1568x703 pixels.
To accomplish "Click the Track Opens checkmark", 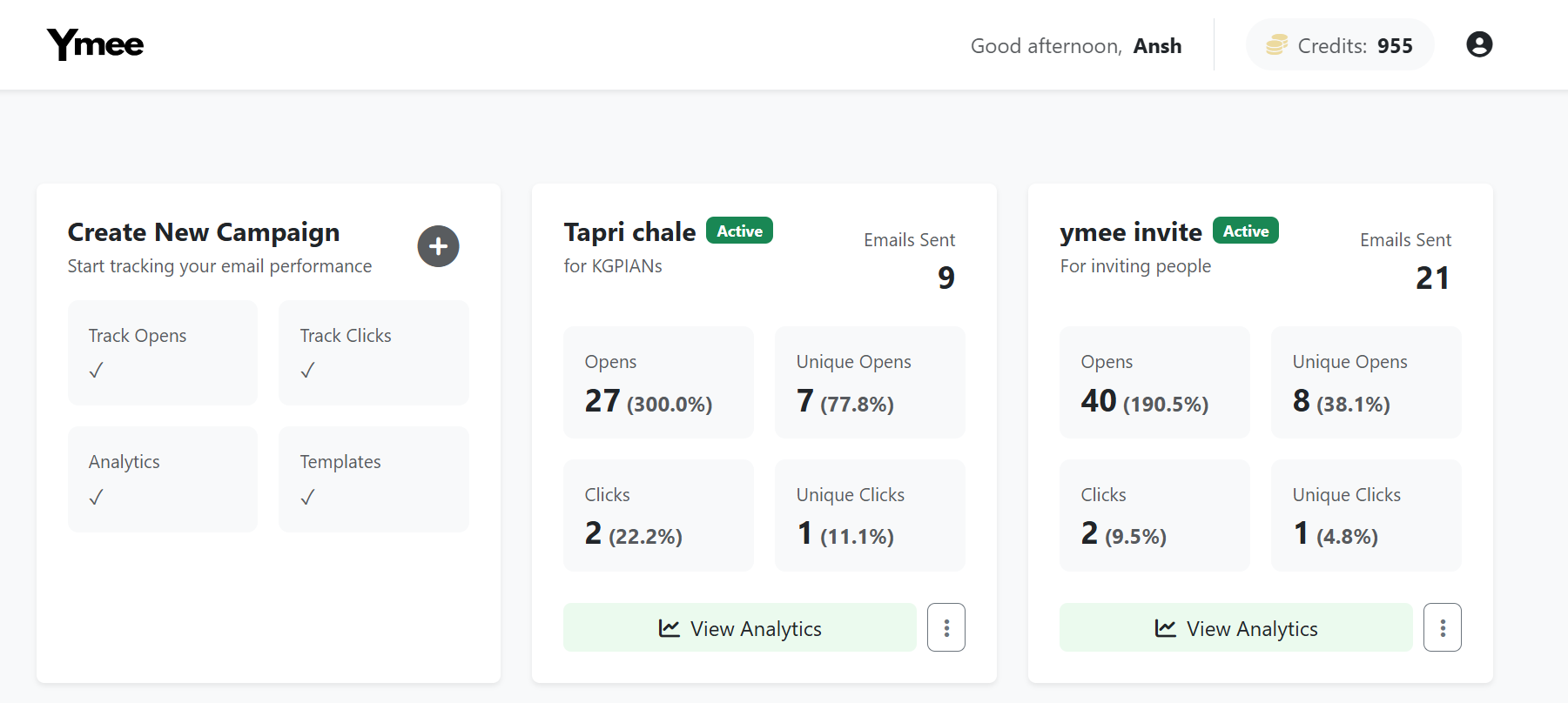I will pos(96,371).
